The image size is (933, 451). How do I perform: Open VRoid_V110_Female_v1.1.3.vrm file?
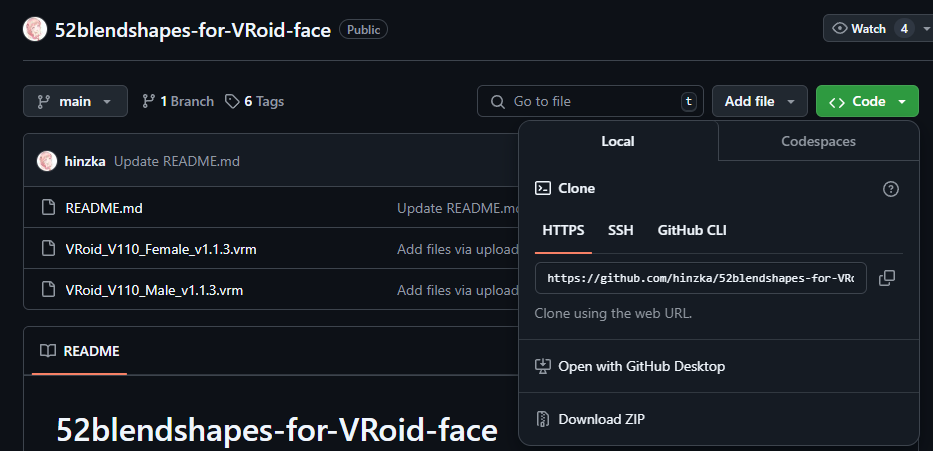point(161,249)
